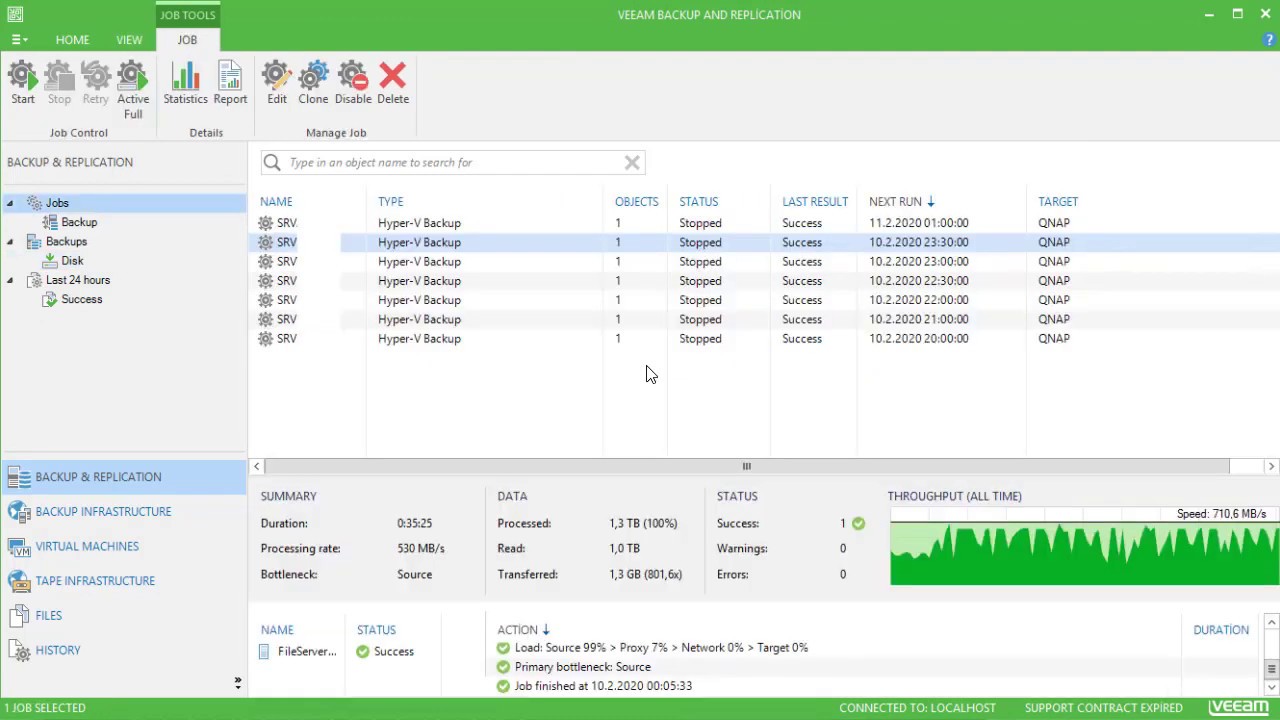
Task: Sort by the Name column header
Action: point(276,202)
